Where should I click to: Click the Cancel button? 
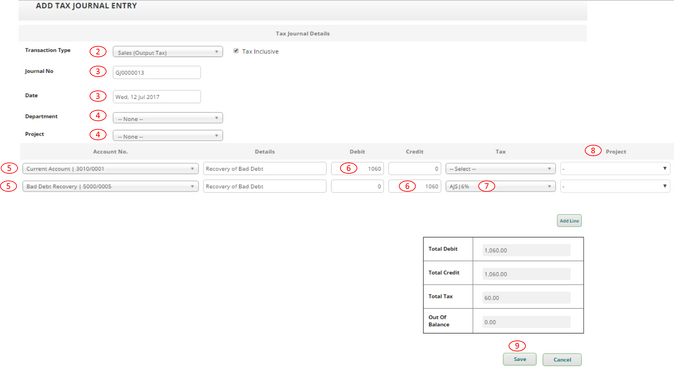[x=562, y=360]
